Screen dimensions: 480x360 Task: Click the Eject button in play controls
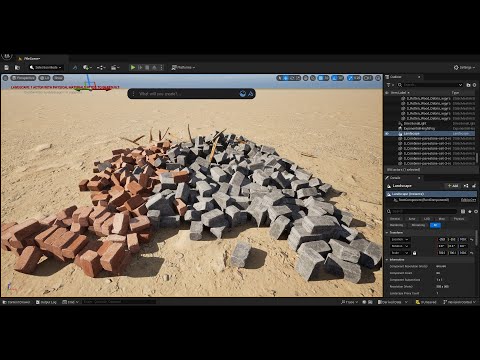pos(154,68)
